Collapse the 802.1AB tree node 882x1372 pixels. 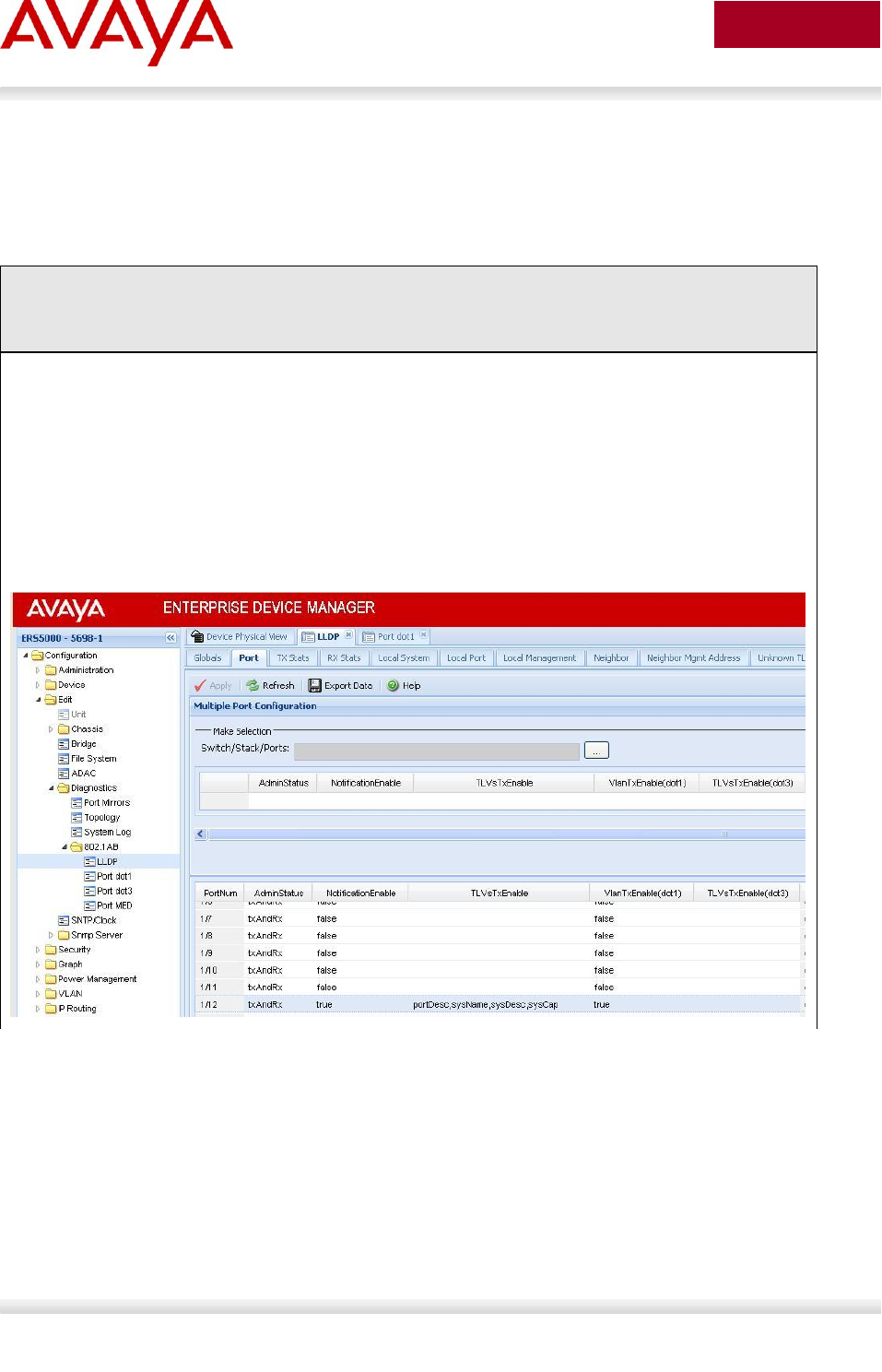(x=65, y=847)
